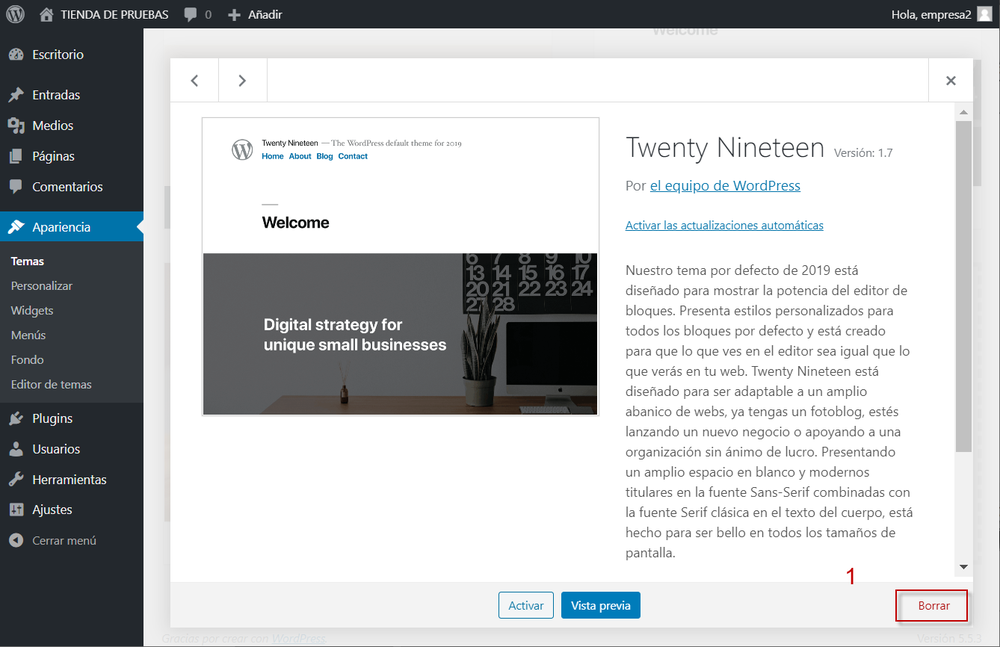Close the theme details overlay
Image resolution: width=1000 pixels, height=647 pixels.
click(x=950, y=80)
